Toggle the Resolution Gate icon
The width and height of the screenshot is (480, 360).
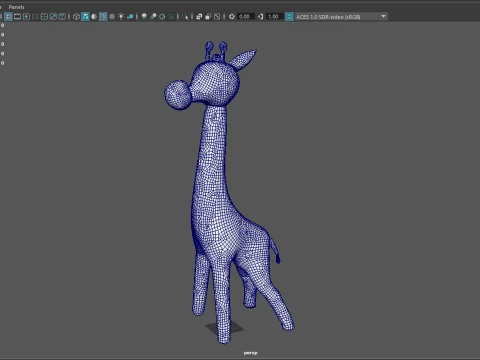[26, 16]
